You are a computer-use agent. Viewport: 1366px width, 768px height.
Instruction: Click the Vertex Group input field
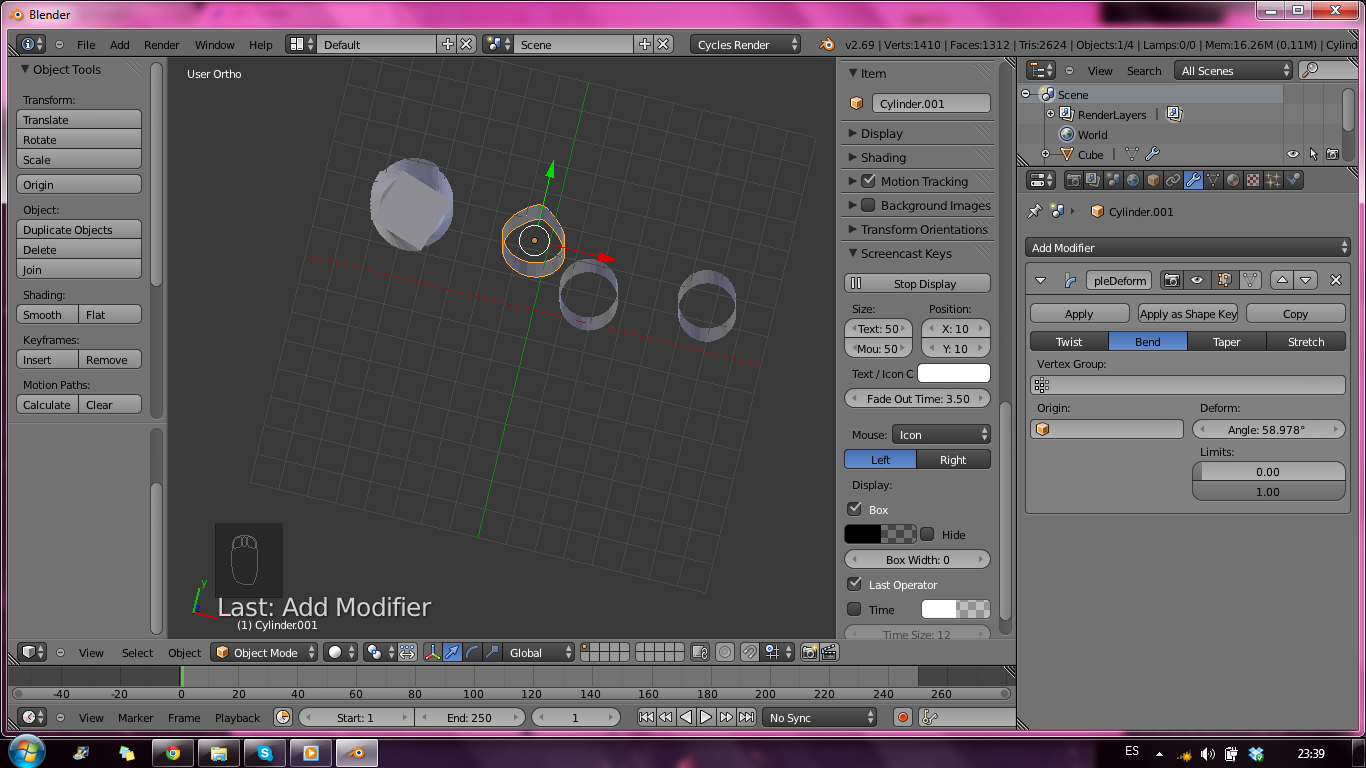[x=1188, y=385]
